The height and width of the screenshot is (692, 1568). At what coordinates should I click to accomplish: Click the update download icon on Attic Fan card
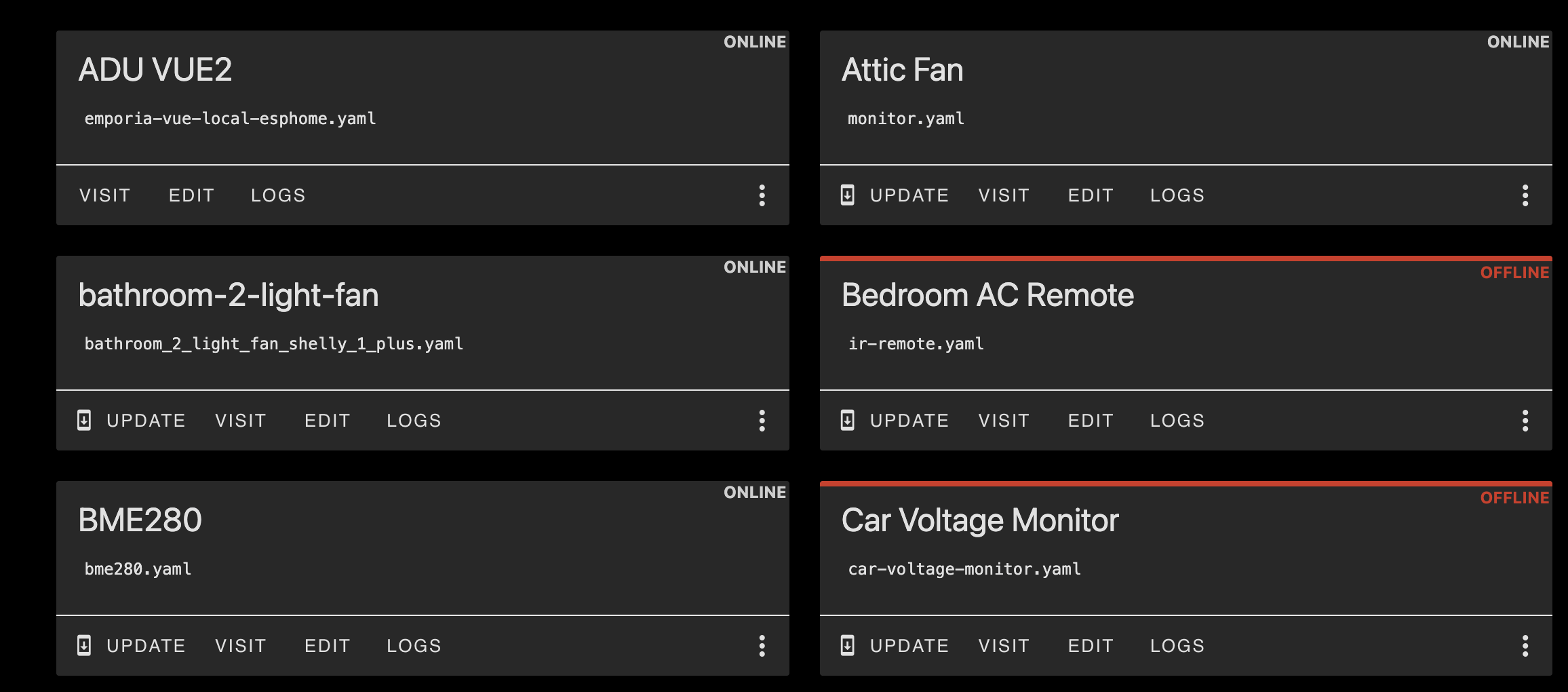pyautogui.click(x=846, y=195)
